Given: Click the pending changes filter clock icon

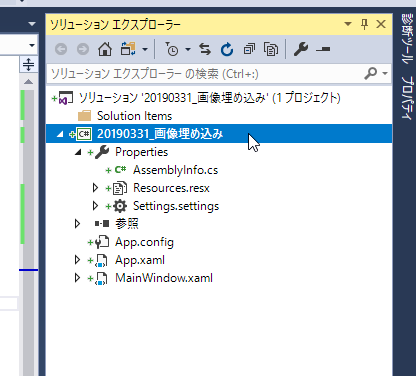Looking at the screenshot, I should click(x=172, y=49).
